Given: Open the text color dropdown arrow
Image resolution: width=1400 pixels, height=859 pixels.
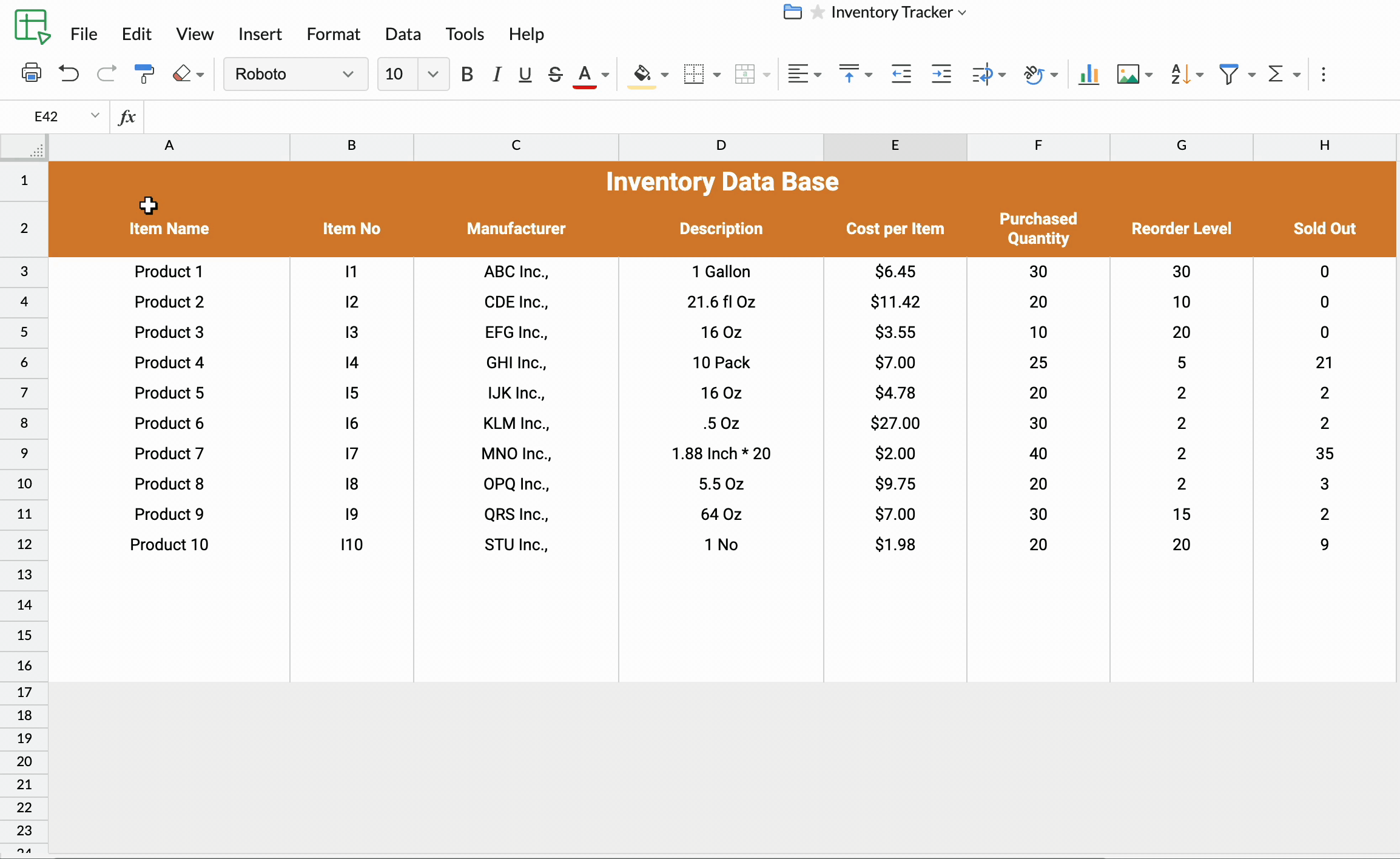Looking at the screenshot, I should (x=605, y=75).
